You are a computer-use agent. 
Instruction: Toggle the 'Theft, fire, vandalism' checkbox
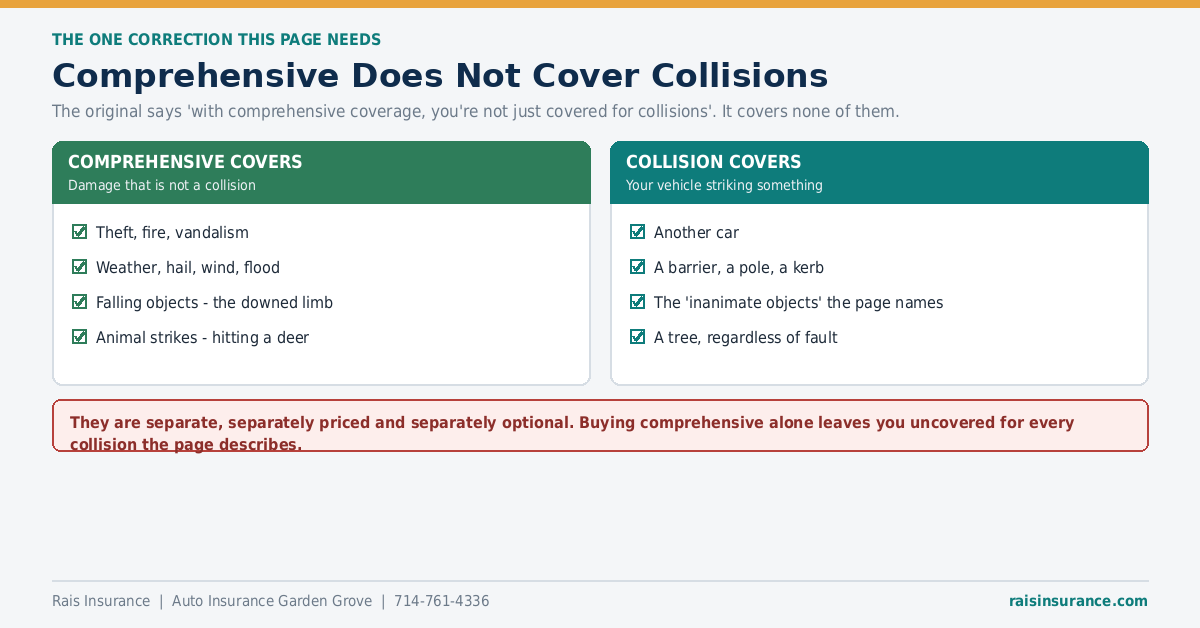(x=80, y=232)
